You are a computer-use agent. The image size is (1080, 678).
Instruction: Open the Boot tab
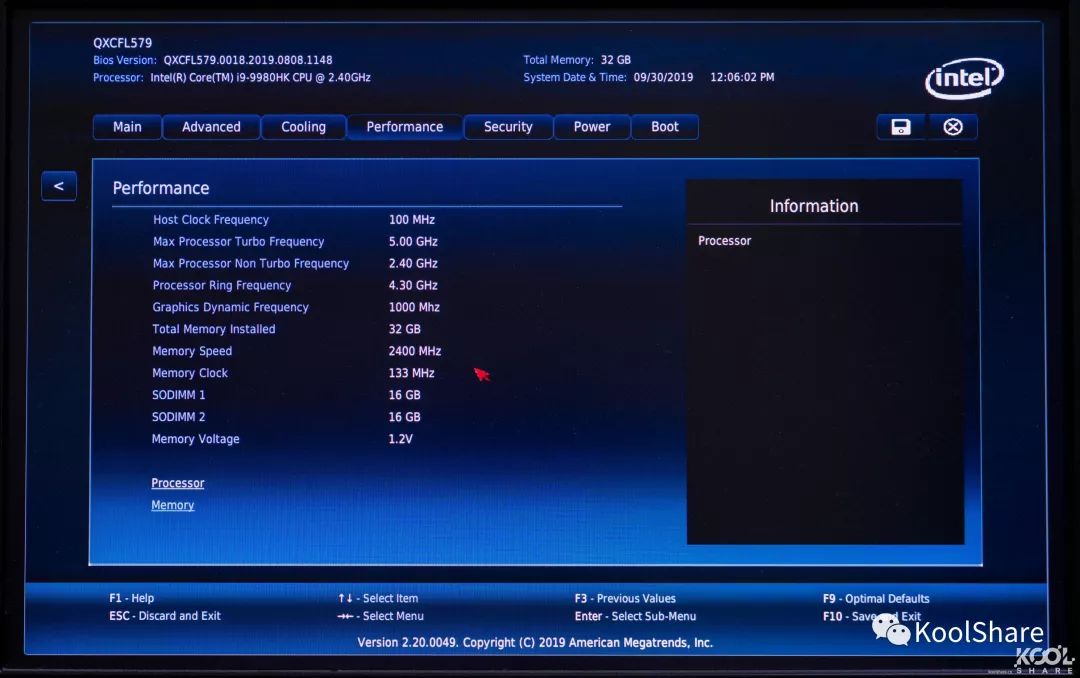(665, 127)
